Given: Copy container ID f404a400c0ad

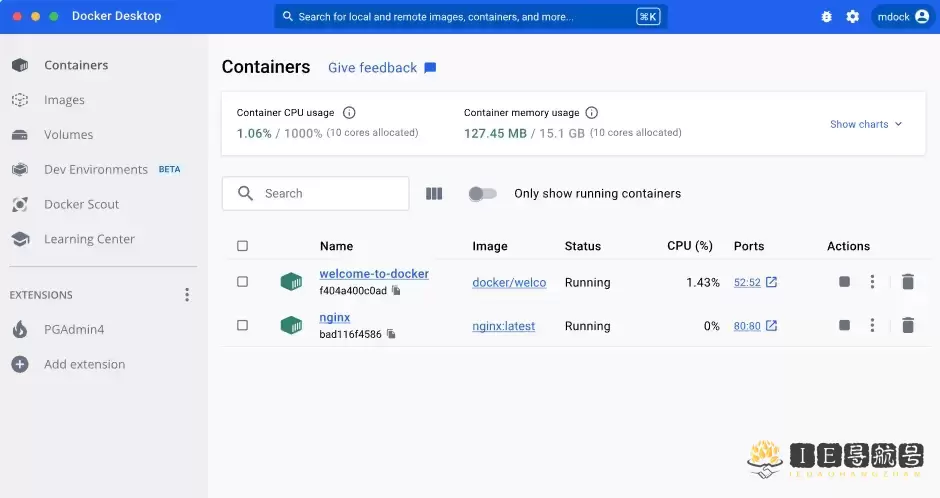Looking at the screenshot, I should click(396, 290).
